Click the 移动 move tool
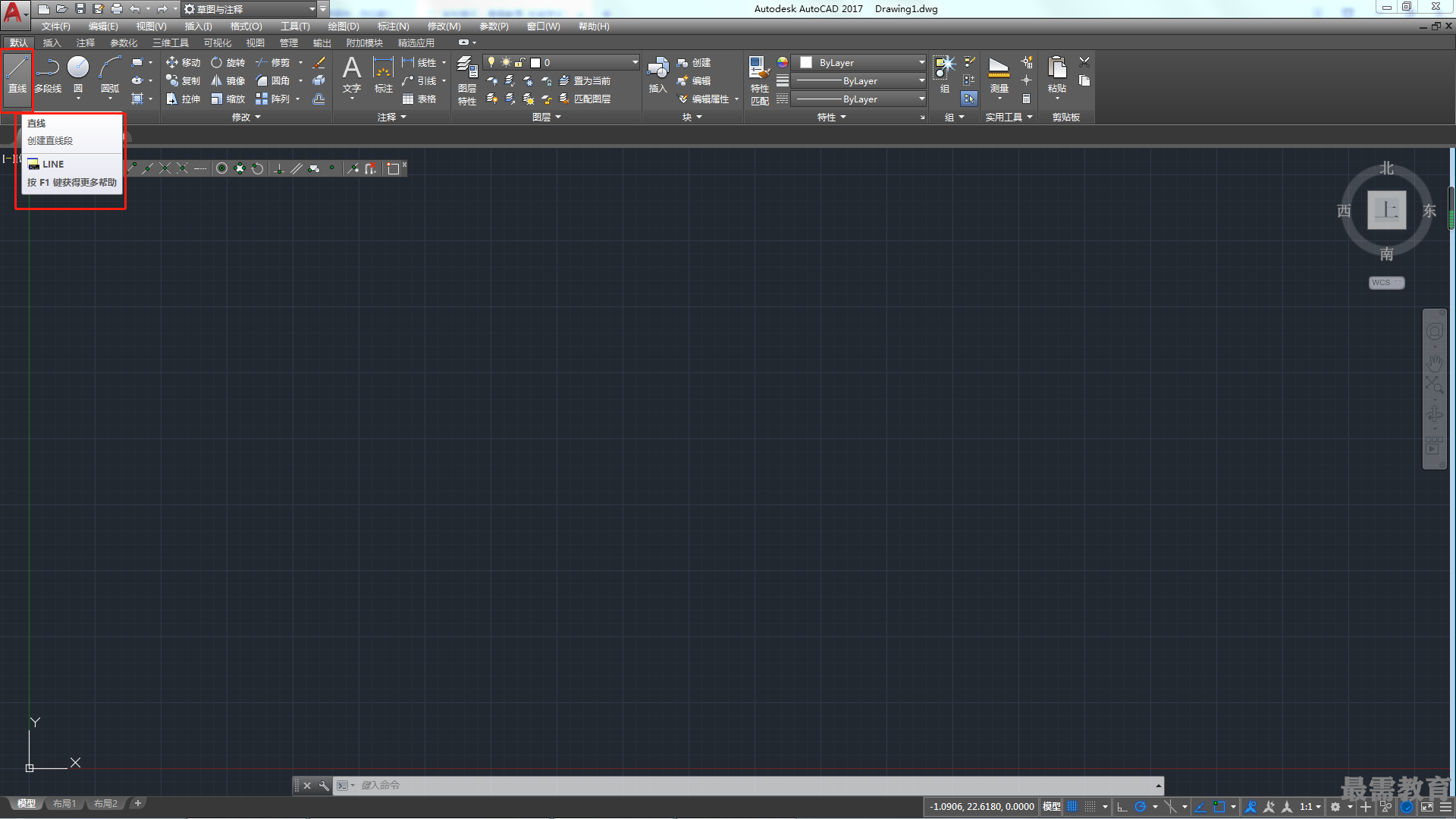Screen dimensions: 1456x819 point(183,63)
